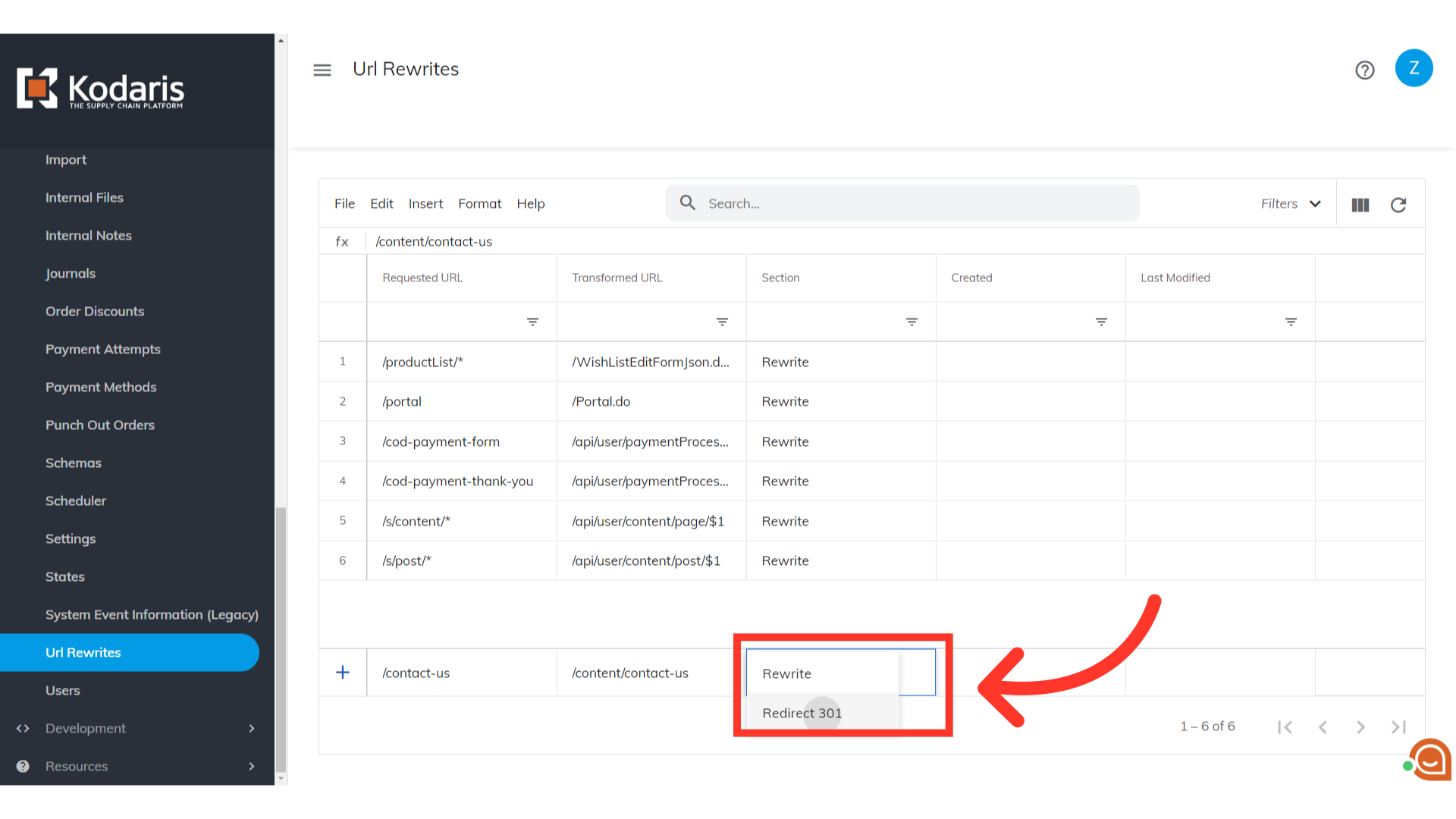
Task: Open Section column filter icon
Action: point(912,322)
